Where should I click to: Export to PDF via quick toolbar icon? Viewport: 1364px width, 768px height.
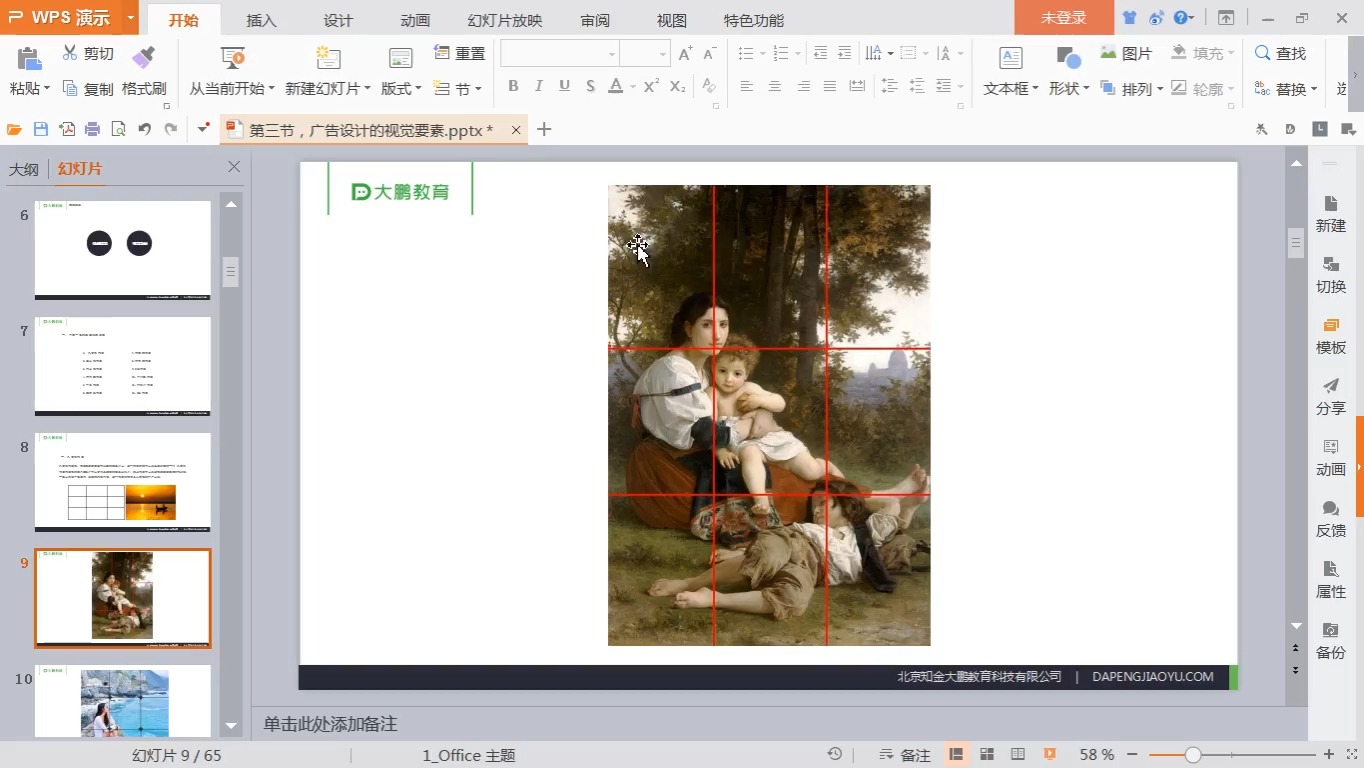67,129
